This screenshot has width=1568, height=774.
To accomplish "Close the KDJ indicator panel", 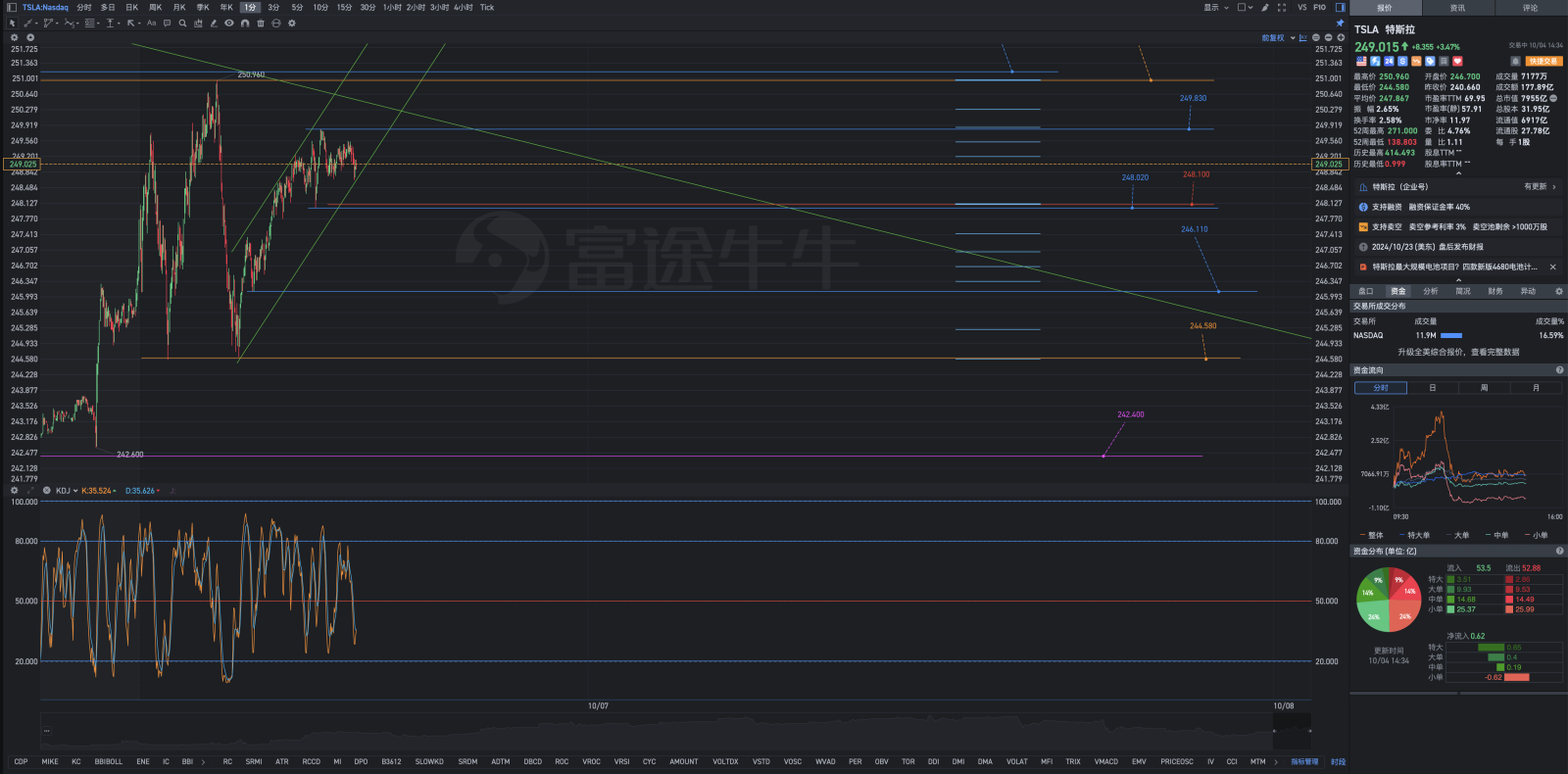I will 46,491.
